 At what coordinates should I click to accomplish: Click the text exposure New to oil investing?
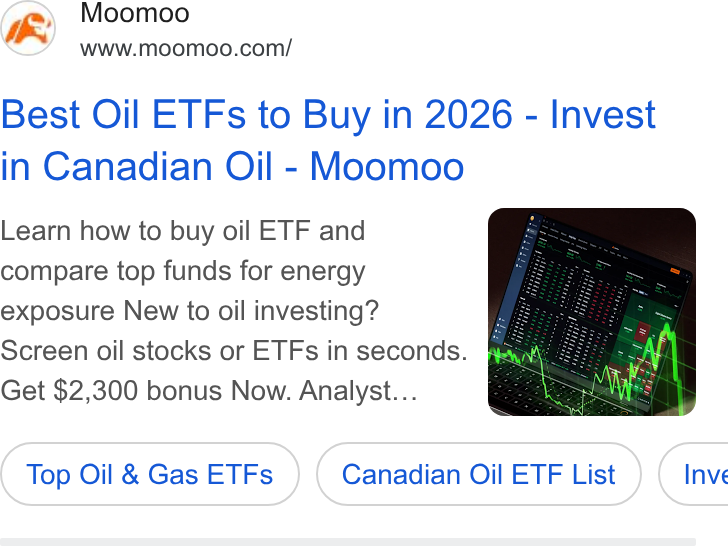point(189,311)
